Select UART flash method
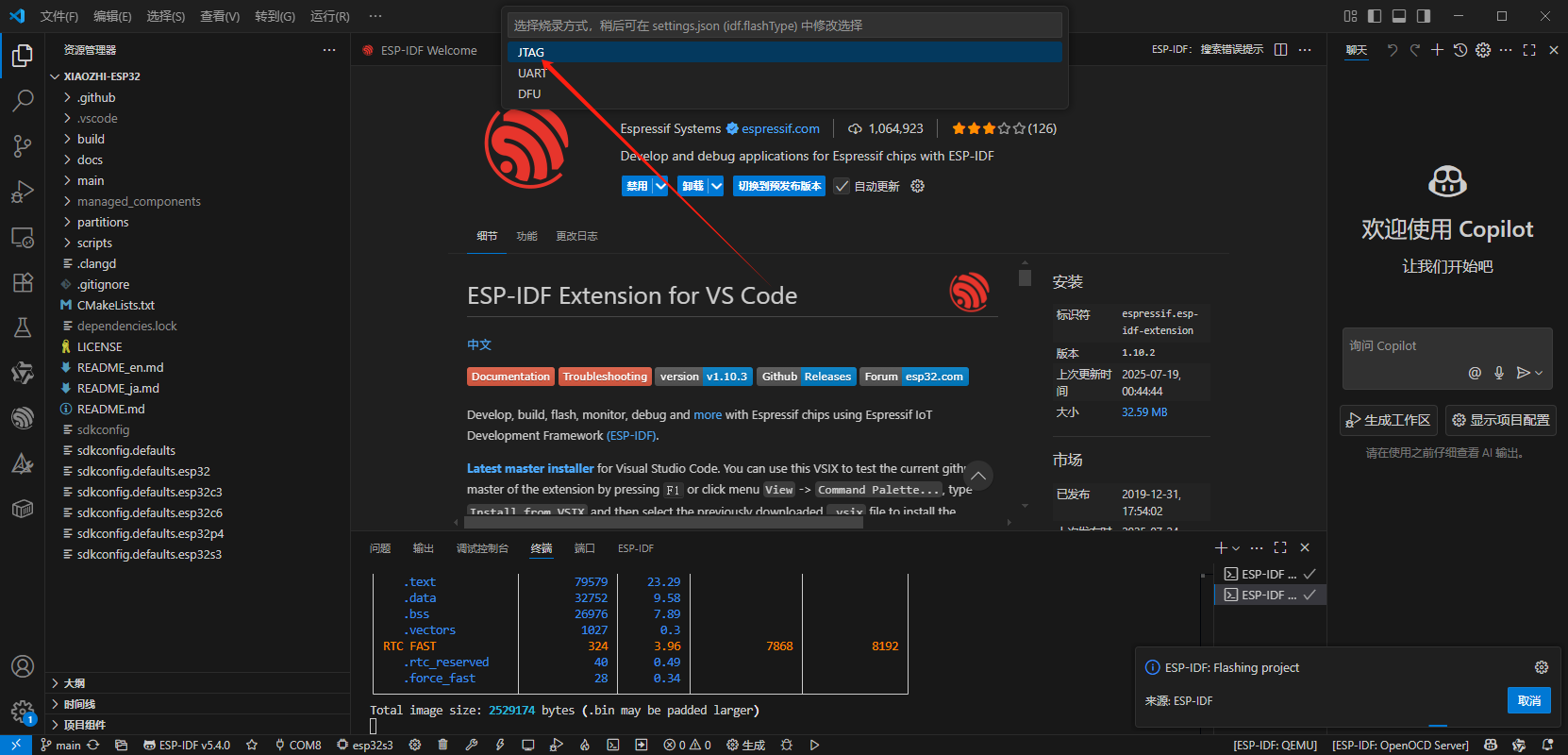 click(785, 73)
